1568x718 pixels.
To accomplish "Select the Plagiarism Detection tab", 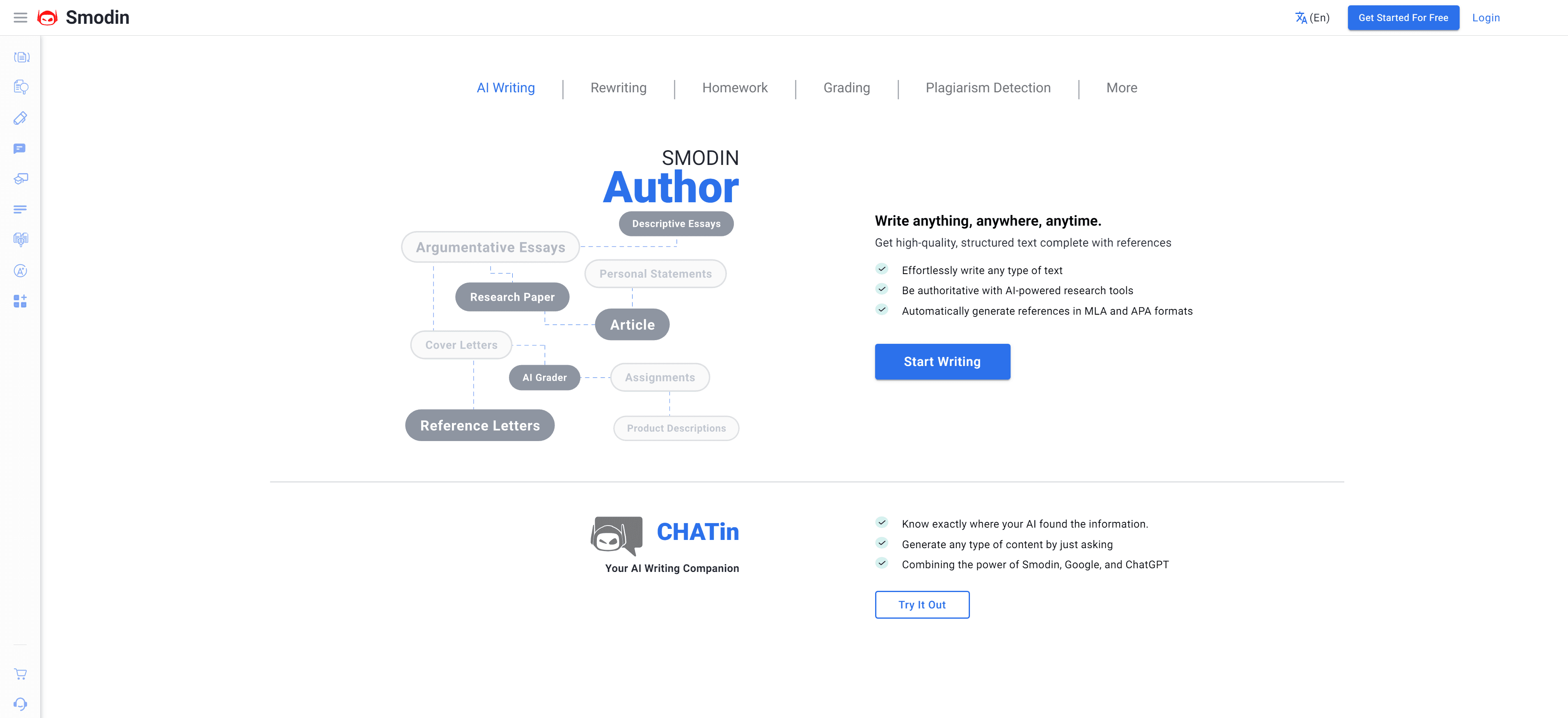I will (988, 88).
